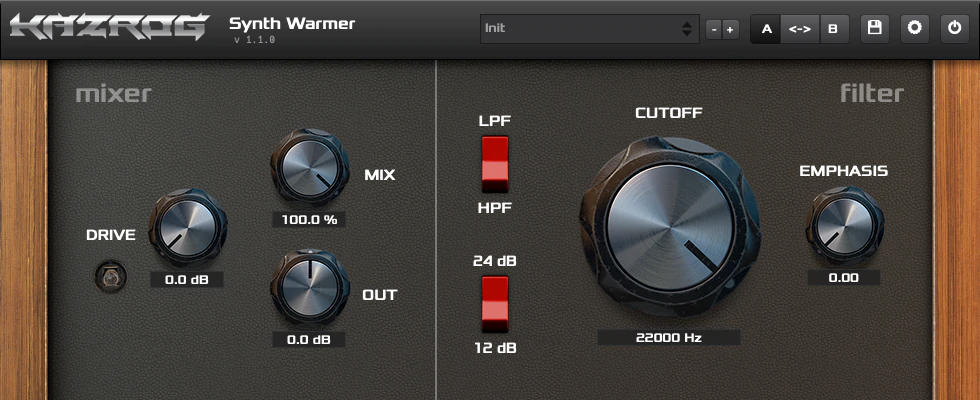
Task: Flip the small Drive toggle switch
Action: click(x=111, y=277)
